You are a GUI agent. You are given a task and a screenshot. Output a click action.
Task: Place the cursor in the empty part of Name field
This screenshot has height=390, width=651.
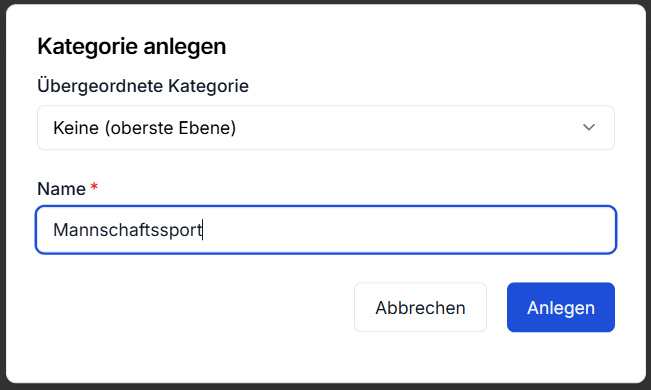(407, 230)
